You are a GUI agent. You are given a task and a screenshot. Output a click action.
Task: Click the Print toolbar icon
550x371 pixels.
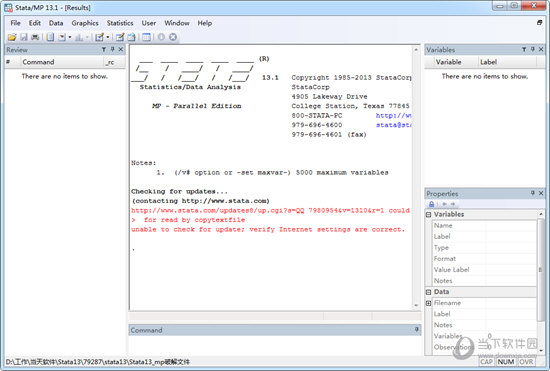35,37
